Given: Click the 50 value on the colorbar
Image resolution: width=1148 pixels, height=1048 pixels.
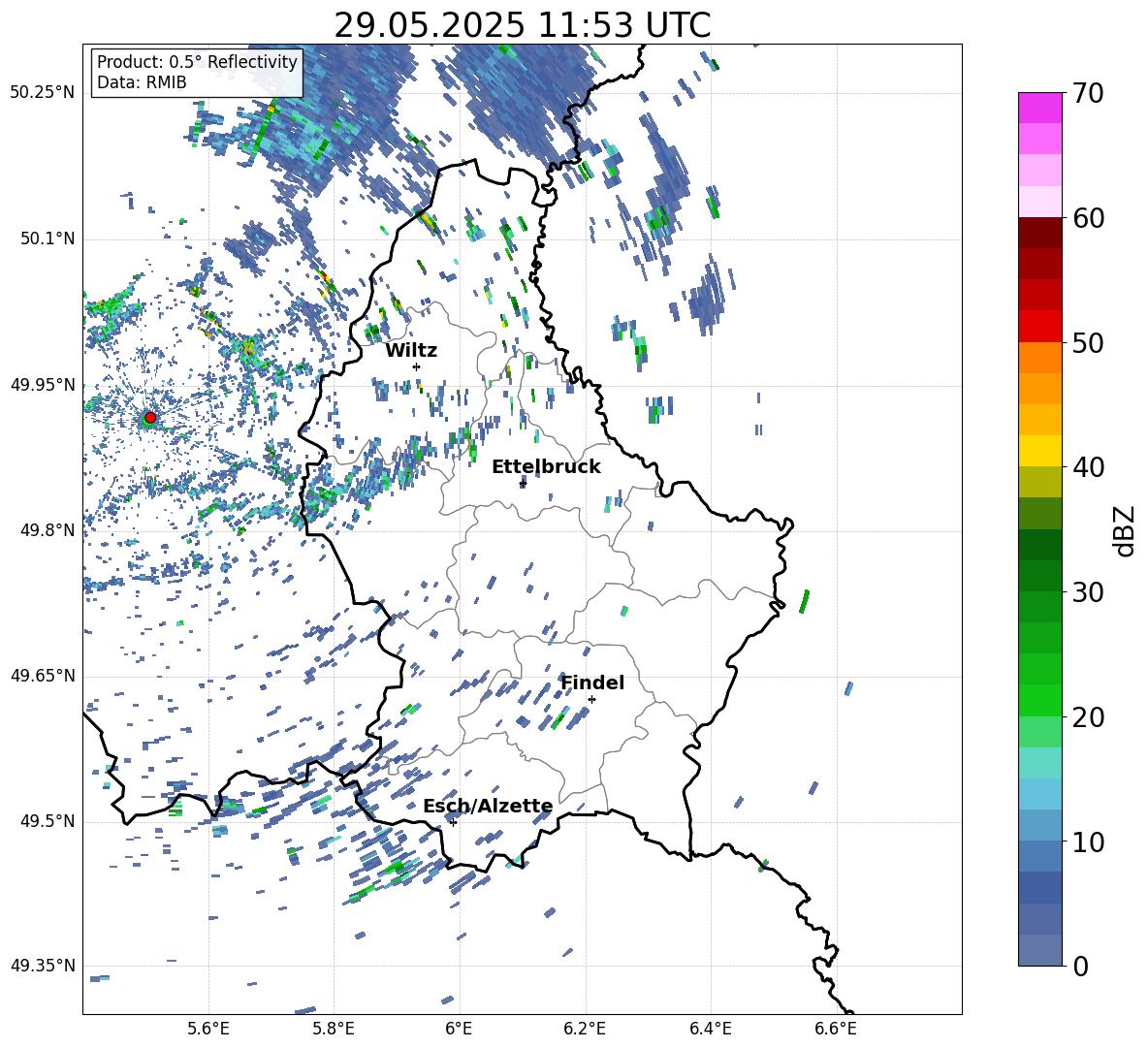Looking at the screenshot, I should point(1088,343).
